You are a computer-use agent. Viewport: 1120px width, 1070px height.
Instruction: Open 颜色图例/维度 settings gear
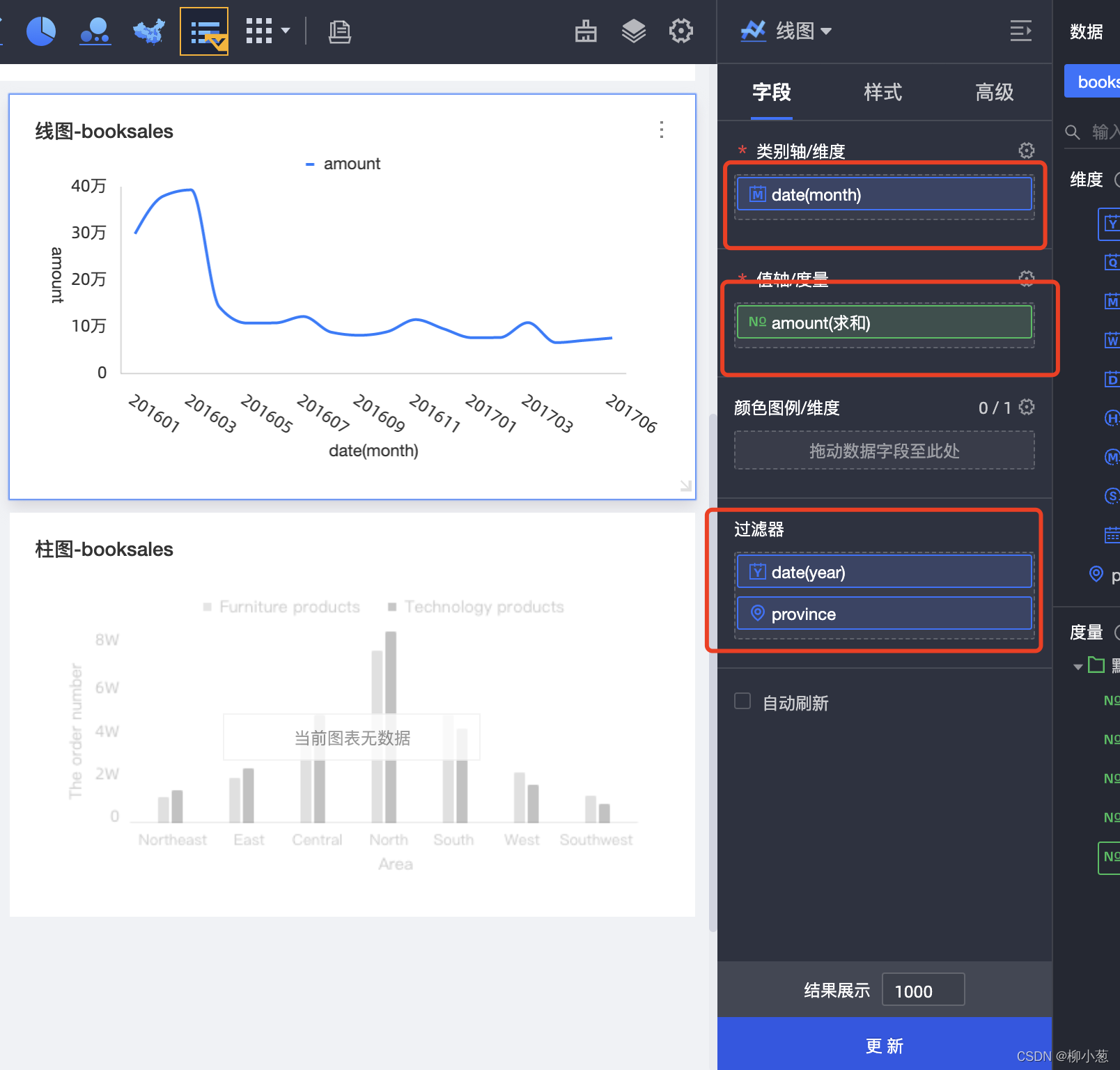tap(1027, 408)
